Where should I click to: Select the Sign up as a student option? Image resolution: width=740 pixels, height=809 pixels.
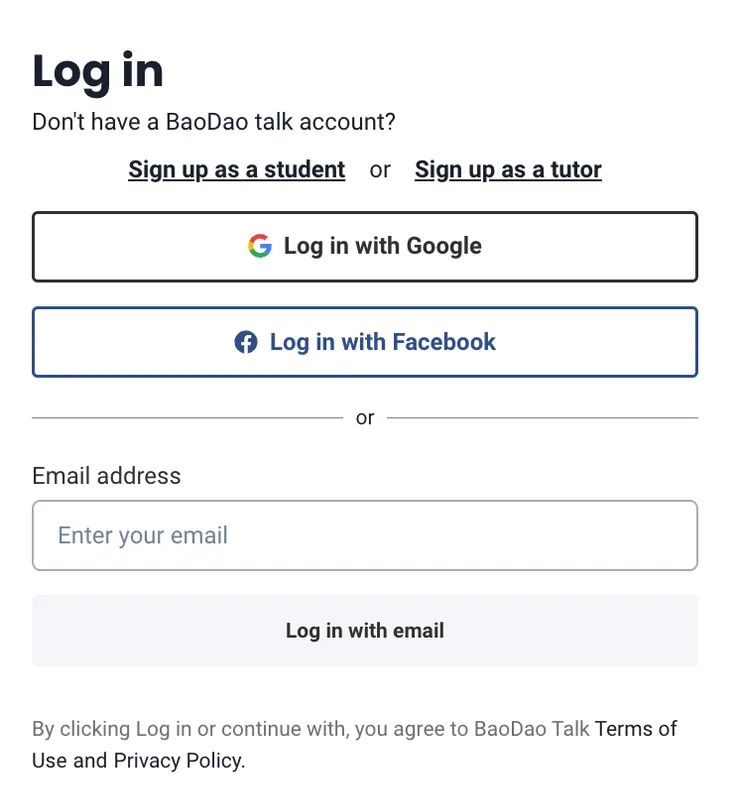(236, 170)
